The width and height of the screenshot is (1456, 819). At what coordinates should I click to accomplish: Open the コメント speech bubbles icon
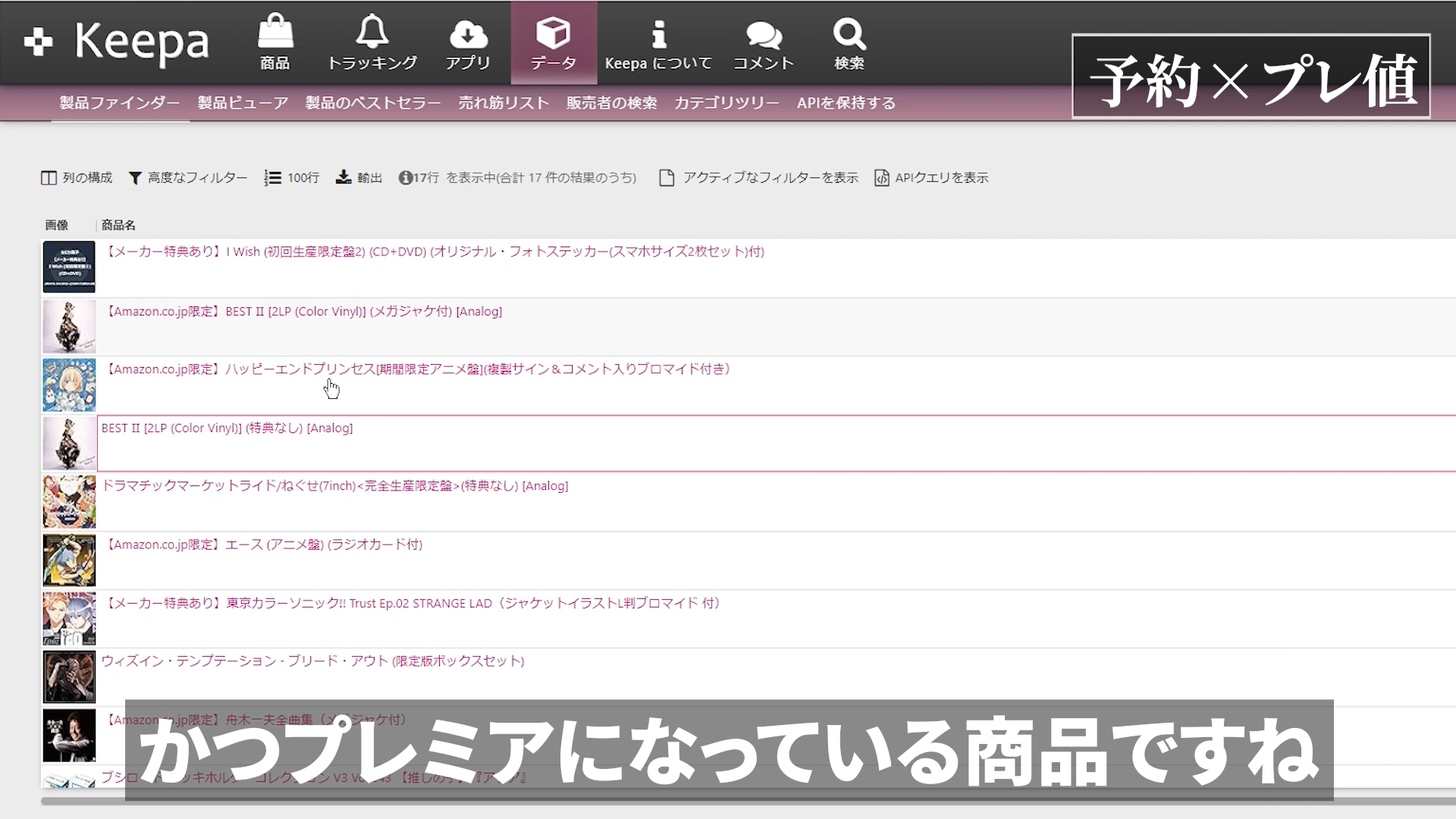point(763,33)
